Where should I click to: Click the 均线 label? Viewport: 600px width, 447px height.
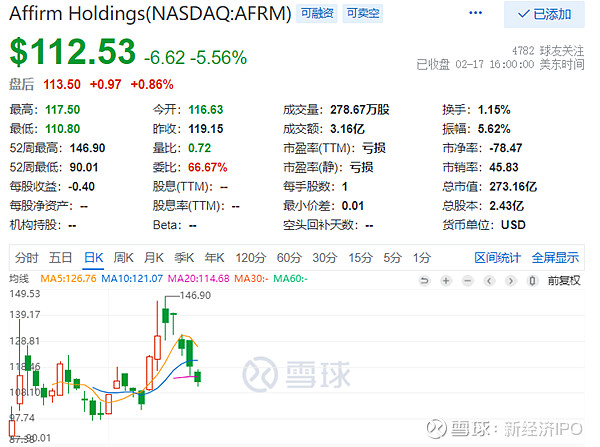[19, 279]
